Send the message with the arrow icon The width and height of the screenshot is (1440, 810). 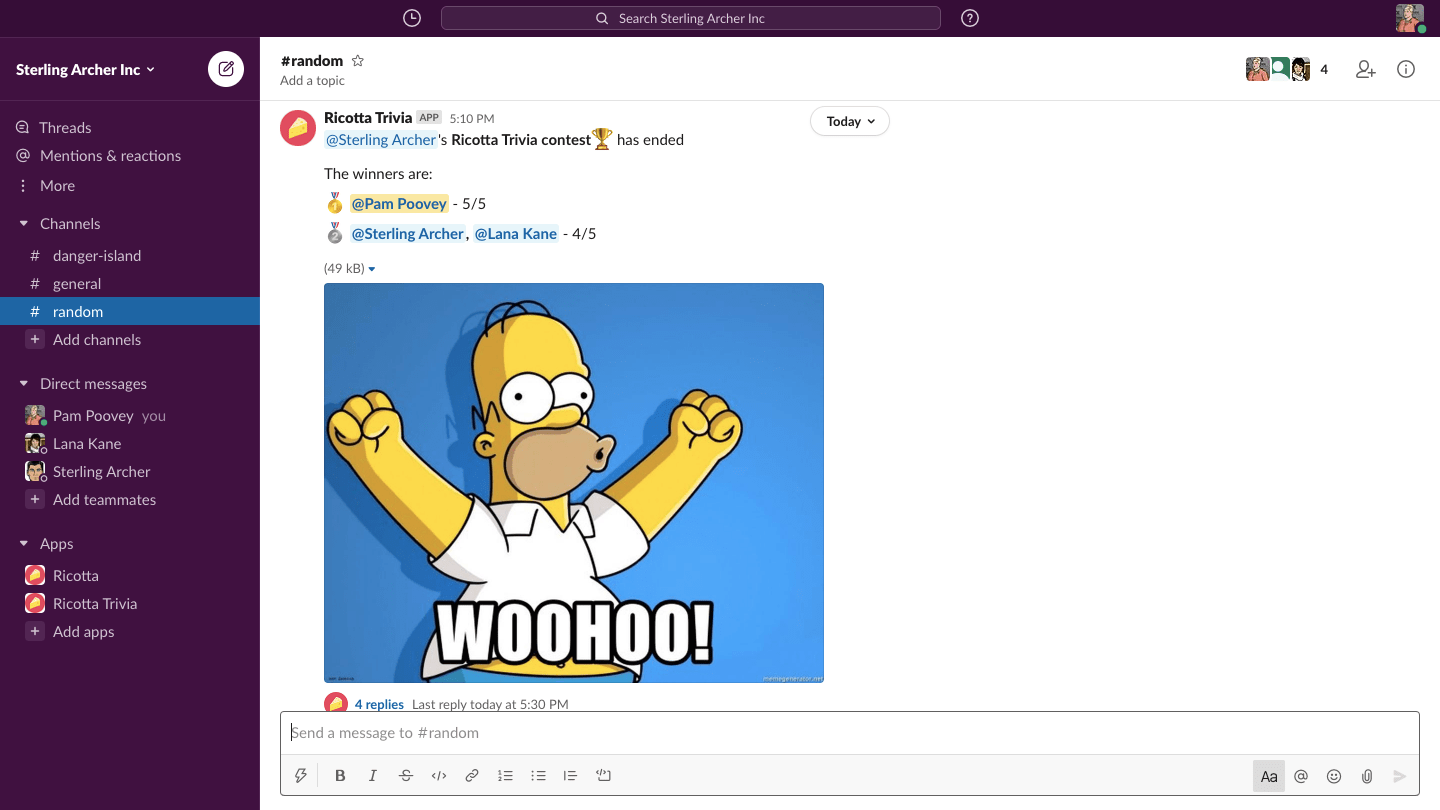1400,776
